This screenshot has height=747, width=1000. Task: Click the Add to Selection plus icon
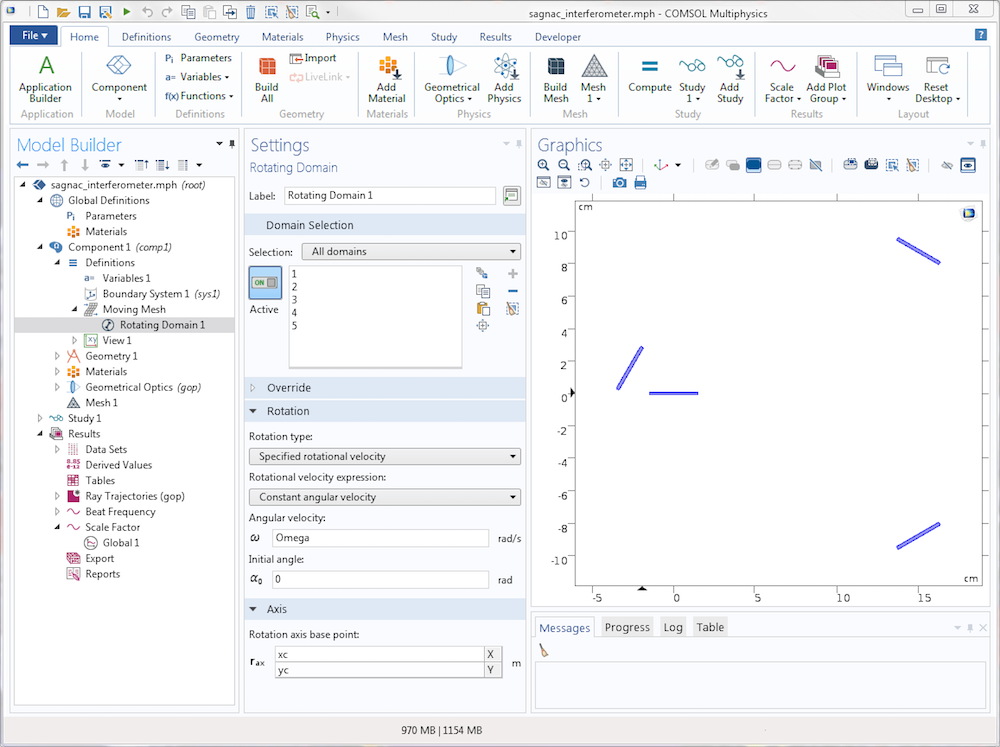[512, 274]
